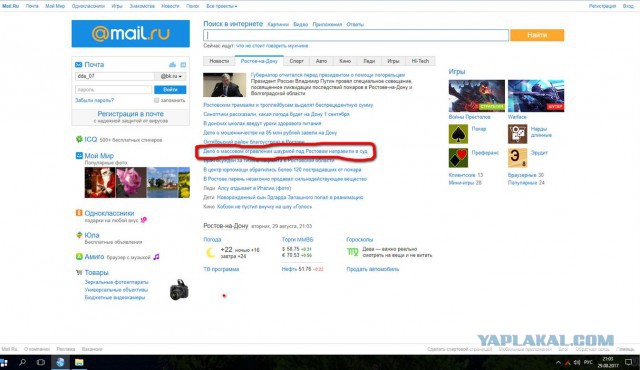640x370 pixels.
Task: Click the Продать автомобиль link
Action: click(x=373, y=269)
